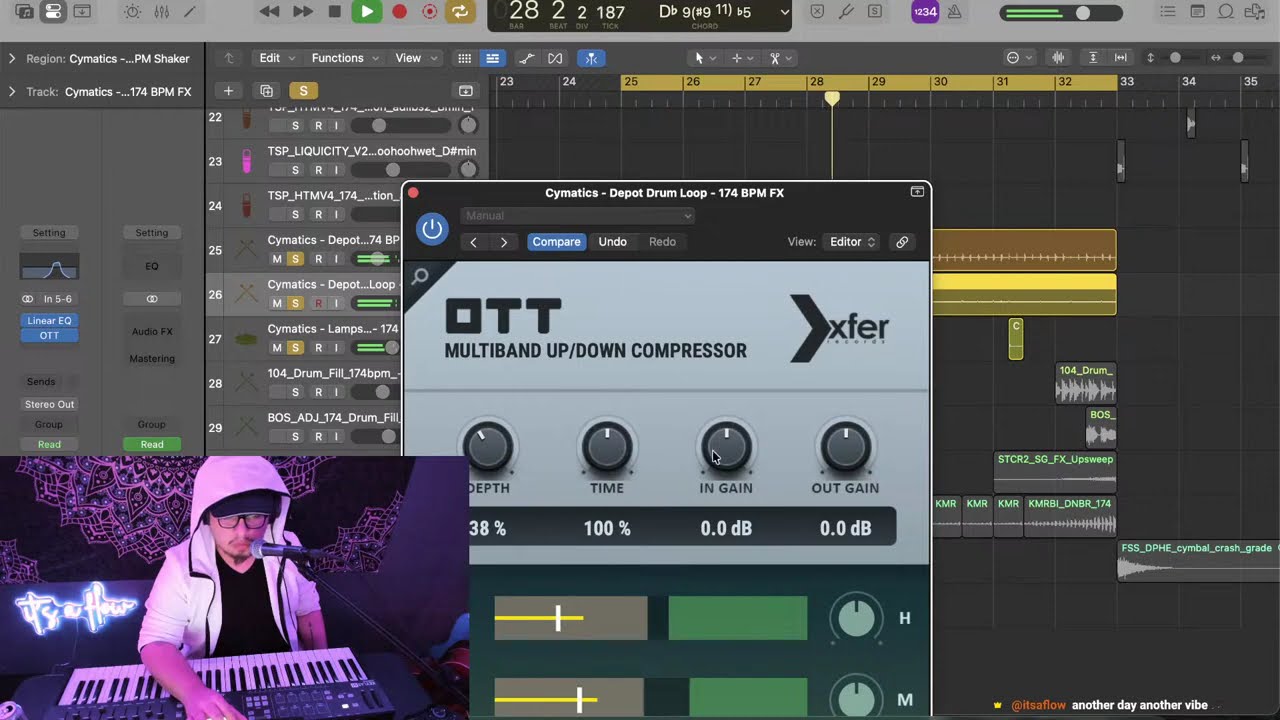Open the Functions menu
Screen dimensions: 1280x720
(x=345, y=58)
